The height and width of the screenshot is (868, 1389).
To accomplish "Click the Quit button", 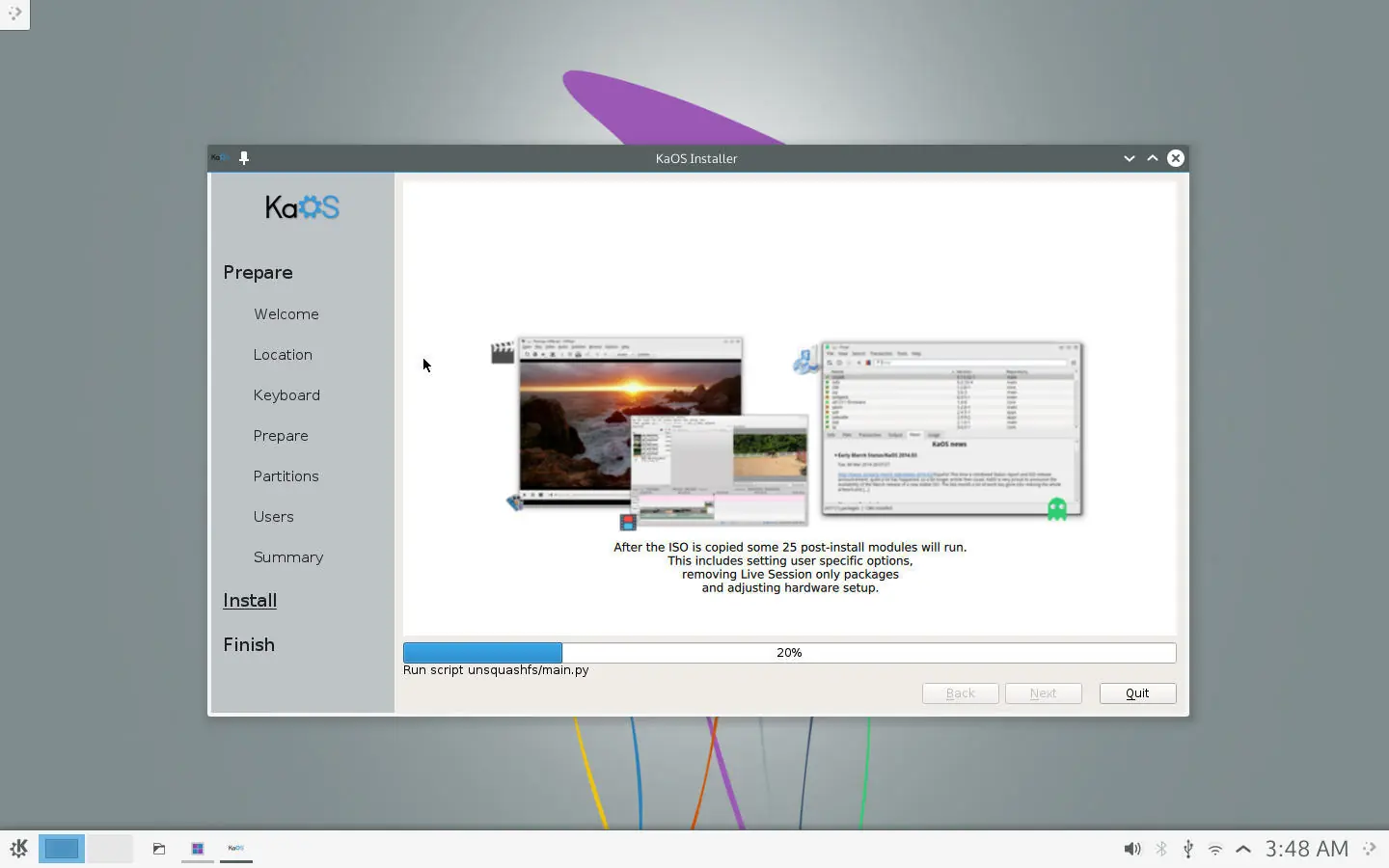I will (x=1137, y=693).
